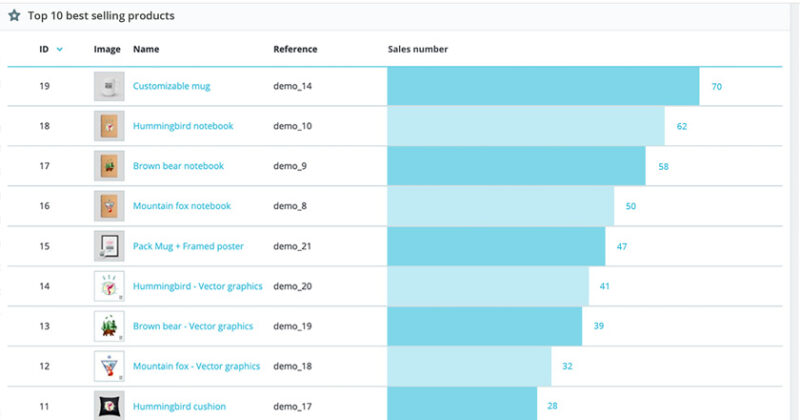
Task: Click the Pack Mug + Framed poster thumbnail
Action: [x=109, y=246]
